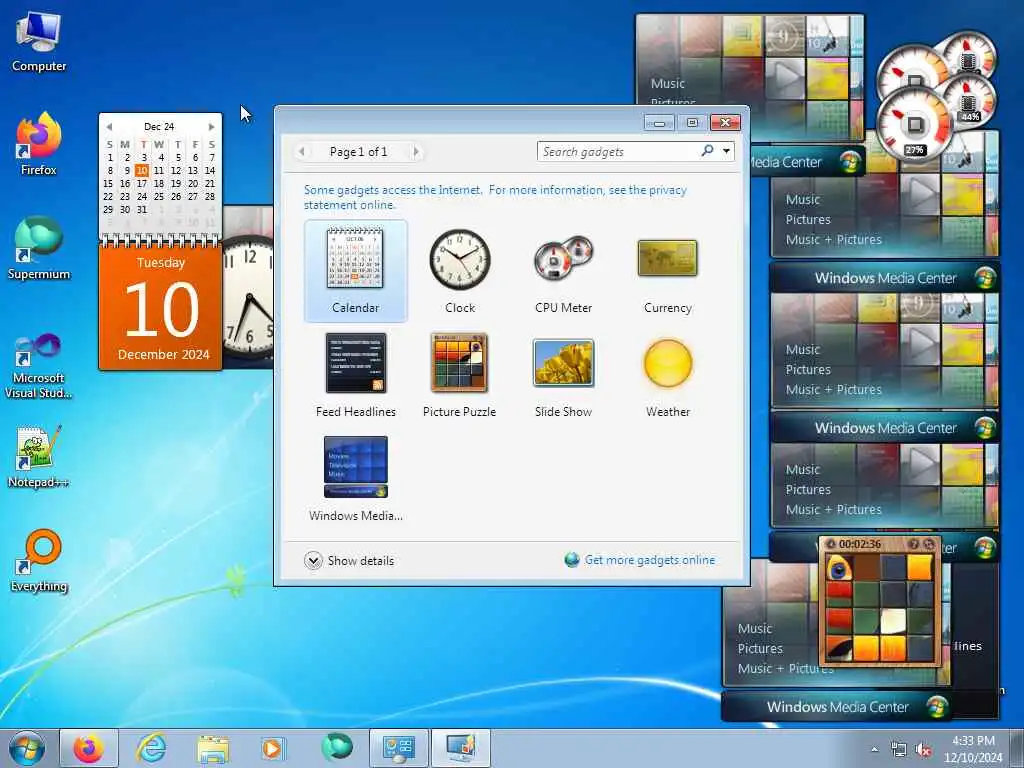This screenshot has width=1024, height=768.
Task: Open the Microsoft Visual Studio shortcut
Action: (x=39, y=366)
